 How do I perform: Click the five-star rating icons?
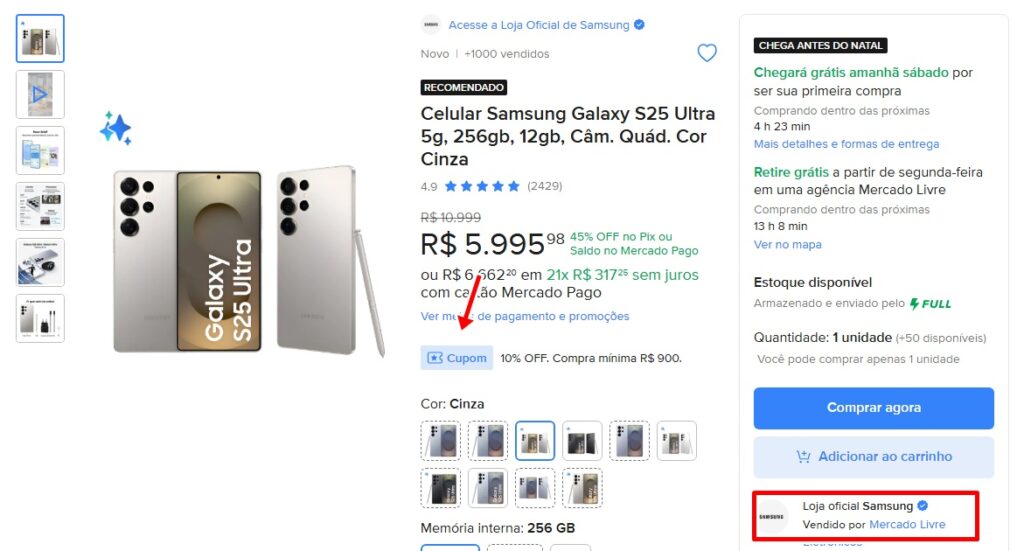(482, 186)
